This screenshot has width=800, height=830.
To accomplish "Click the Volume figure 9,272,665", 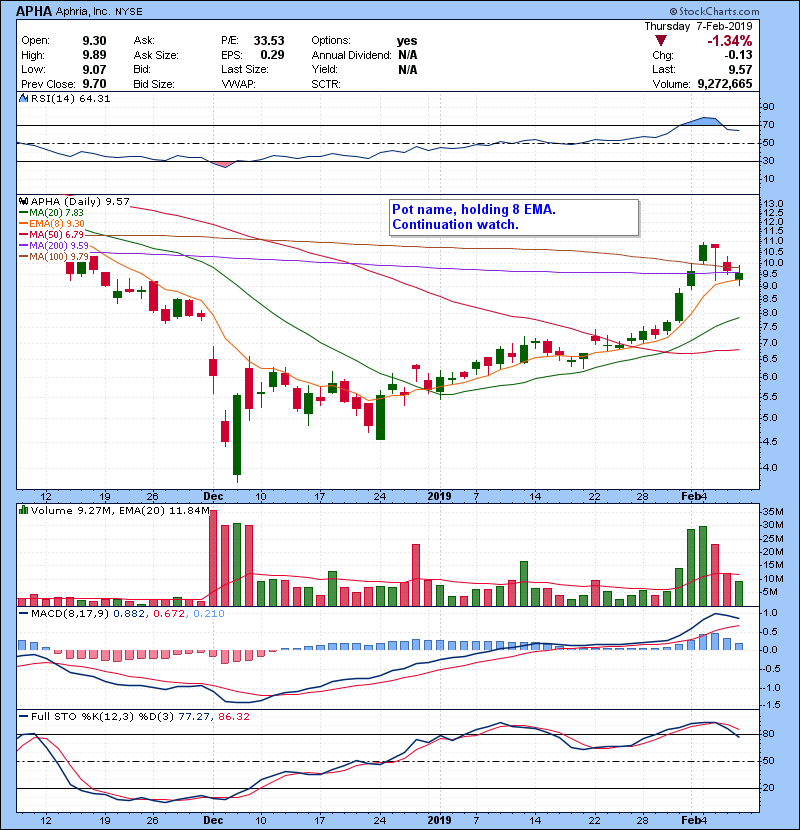I will tap(725, 84).
